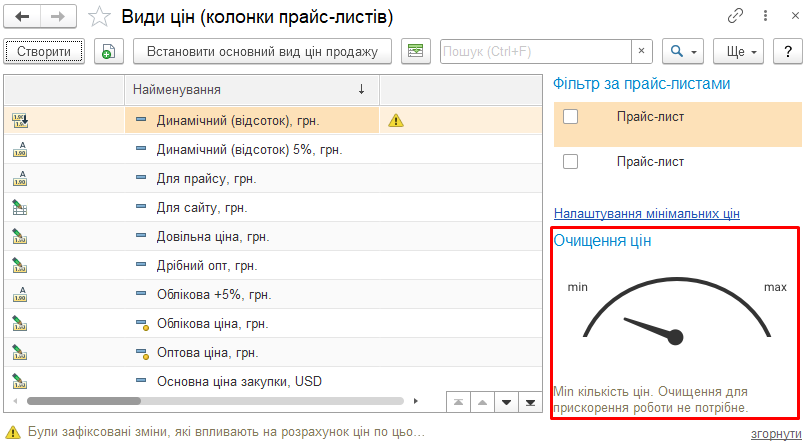The width and height of the screenshot is (810, 448).
Task: Go forward with the right arrow button
Action: (58, 17)
